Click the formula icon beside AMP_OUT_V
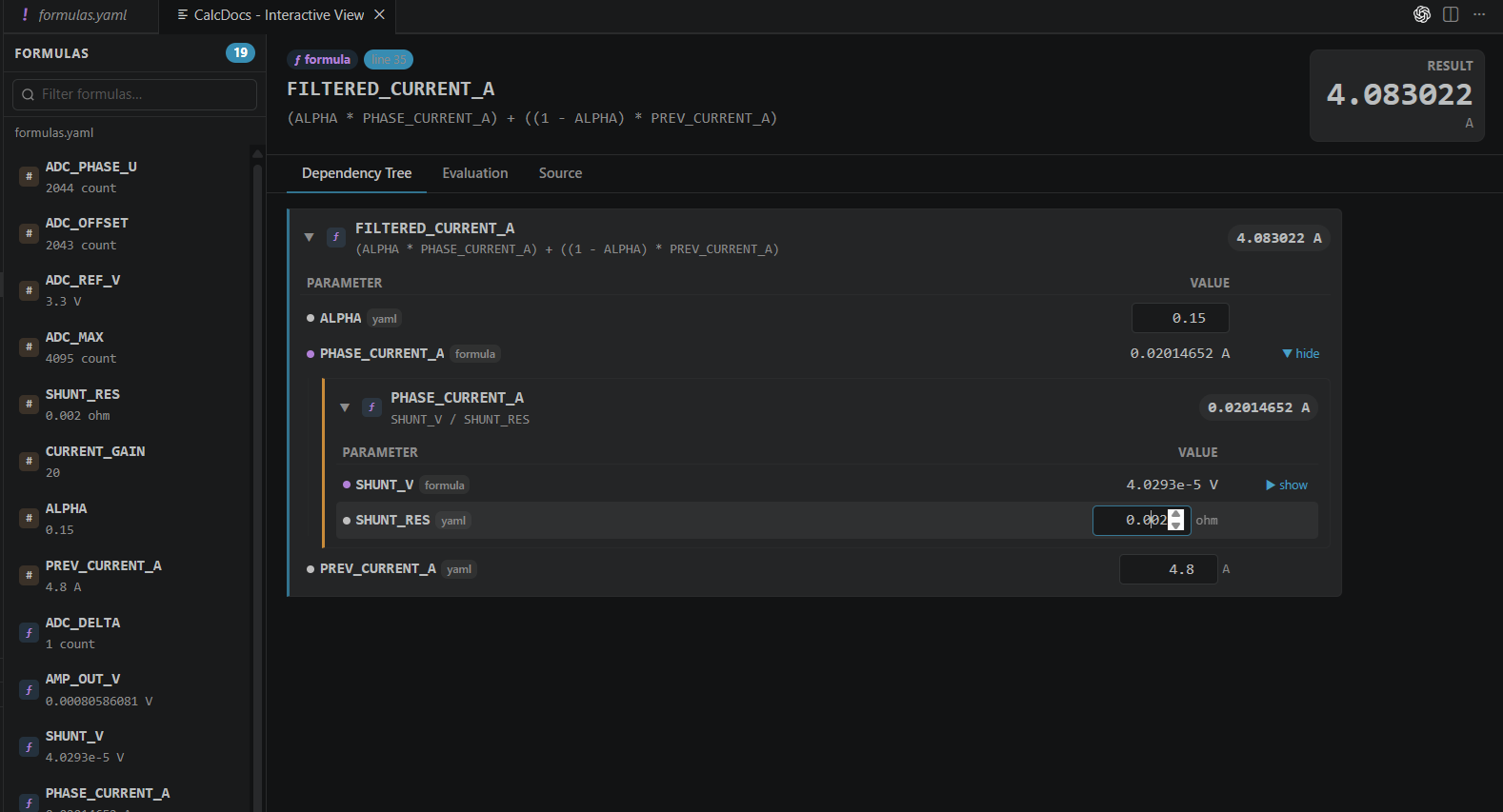 pyautogui.click(x=30, y=689)
